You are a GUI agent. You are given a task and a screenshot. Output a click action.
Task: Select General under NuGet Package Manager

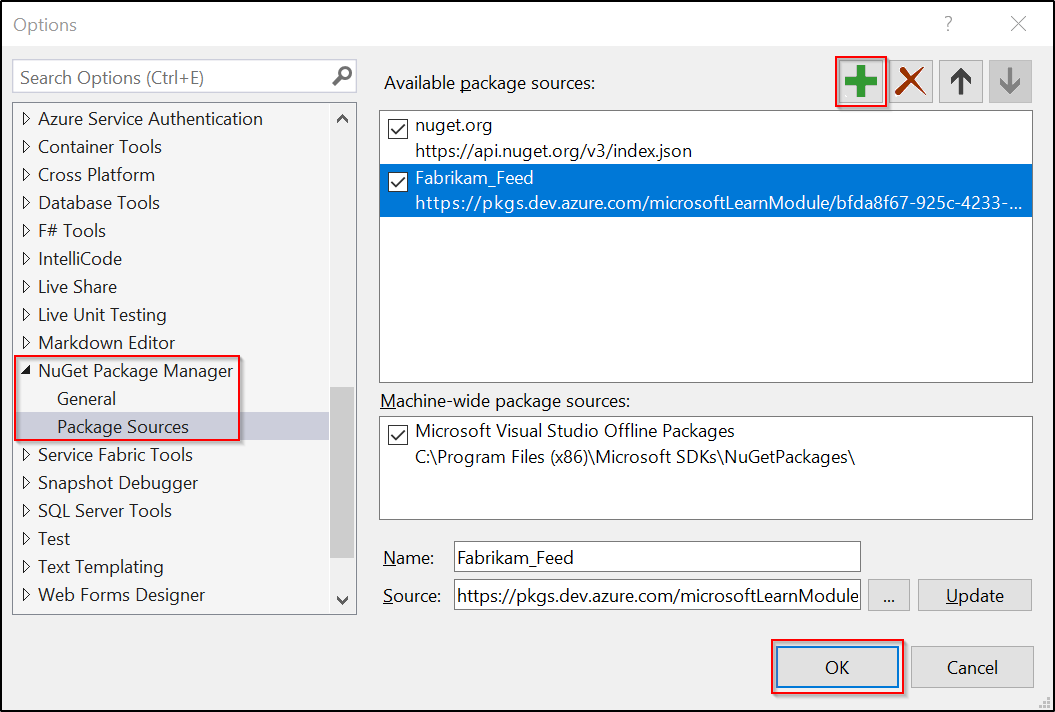coord(86,398)
